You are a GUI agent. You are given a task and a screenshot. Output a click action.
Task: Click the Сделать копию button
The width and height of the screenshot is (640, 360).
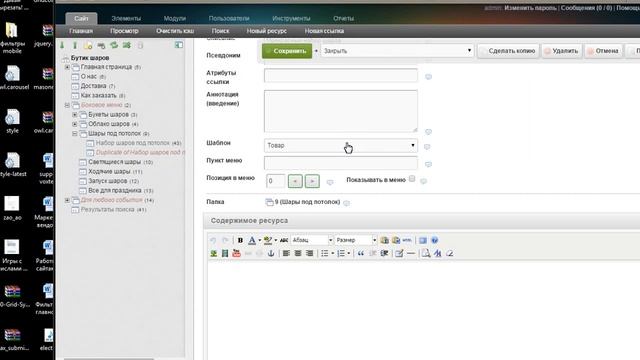[508, 51]
